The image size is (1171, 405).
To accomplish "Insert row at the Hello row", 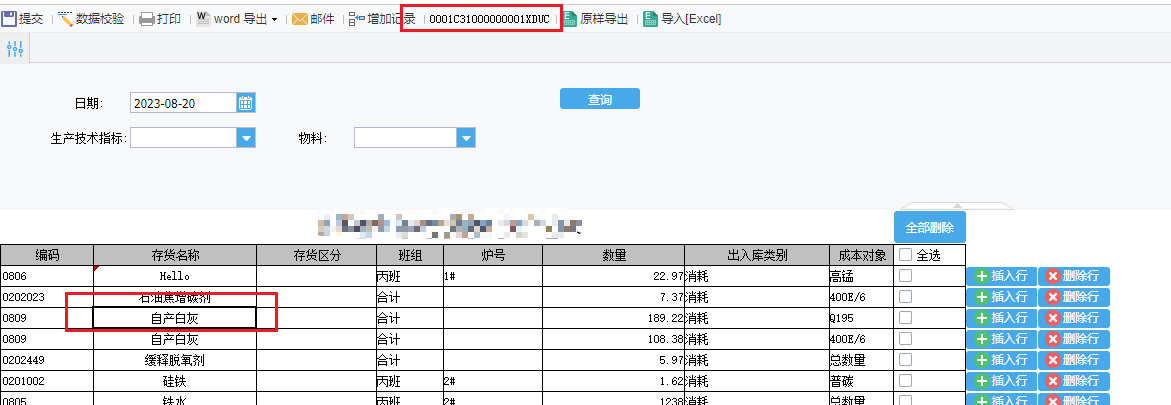I will tap(1001, 276).
